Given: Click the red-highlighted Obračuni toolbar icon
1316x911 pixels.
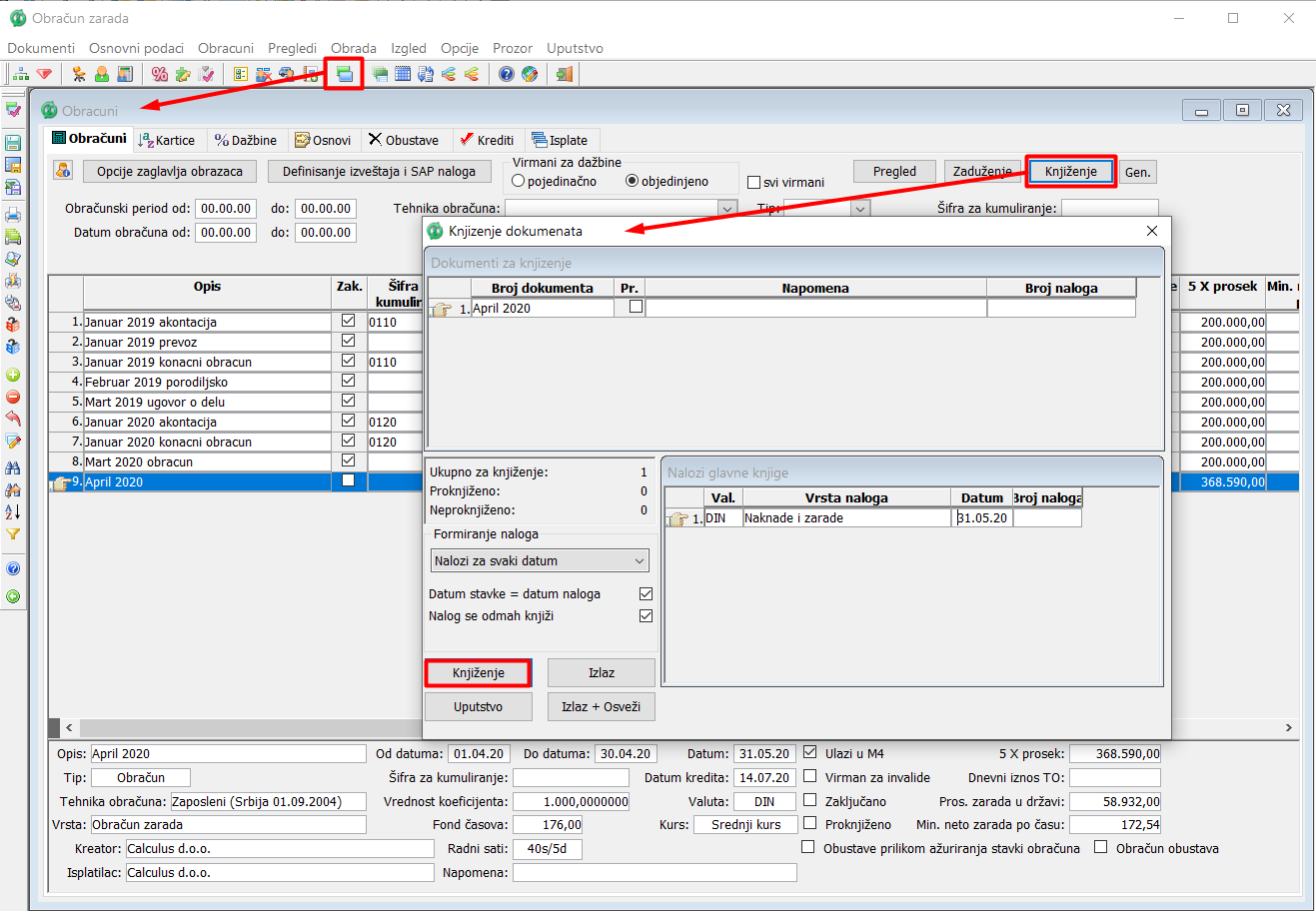Looking at the screenshot, I should pyautogui.click(x=344, y=74).
